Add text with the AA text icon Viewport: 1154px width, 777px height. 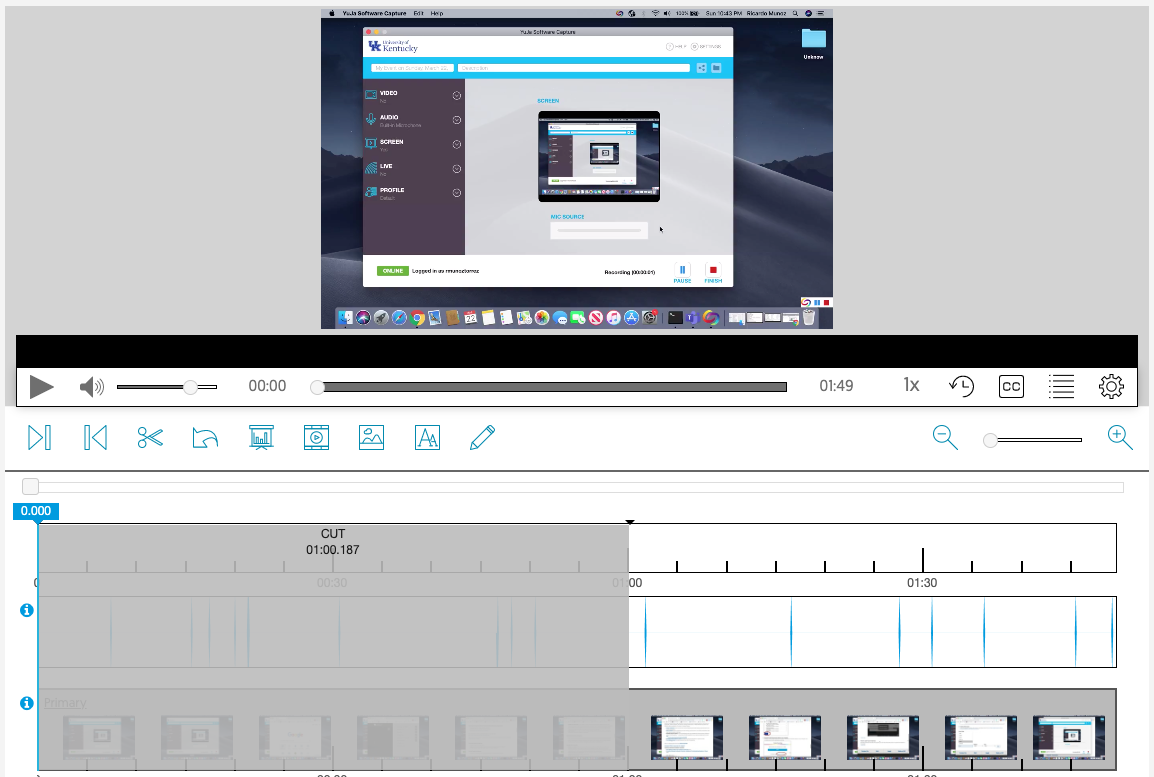(x=428, y=438)
